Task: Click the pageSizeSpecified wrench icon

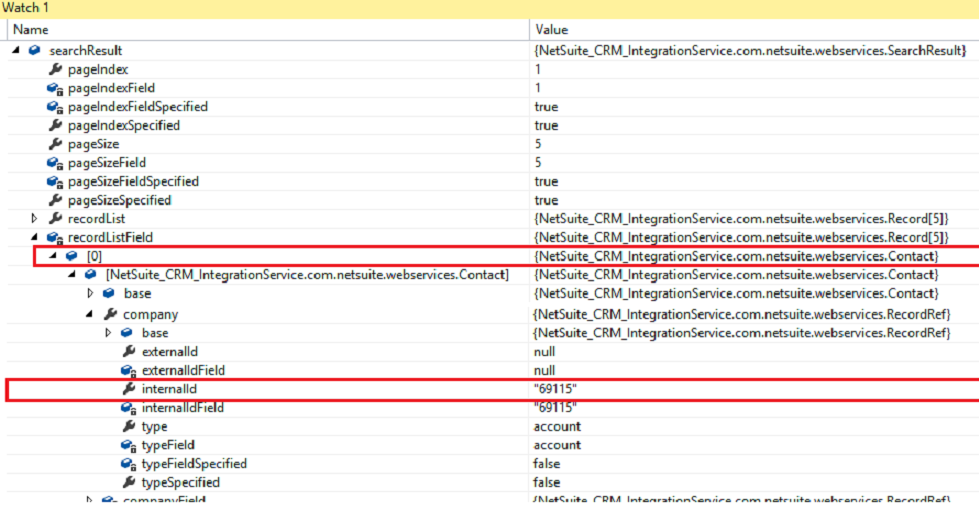Action: click(55, 200)
